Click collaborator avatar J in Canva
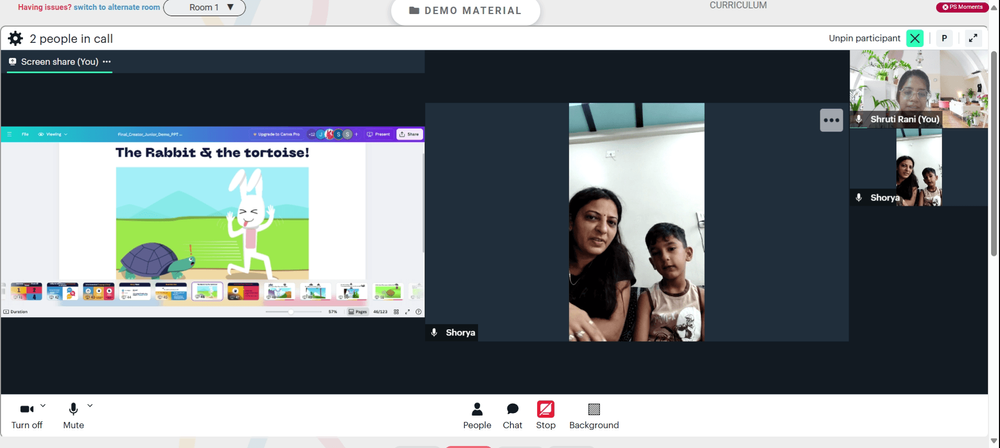The height and width of the screenshot is (448, 1000). (321, 135)
